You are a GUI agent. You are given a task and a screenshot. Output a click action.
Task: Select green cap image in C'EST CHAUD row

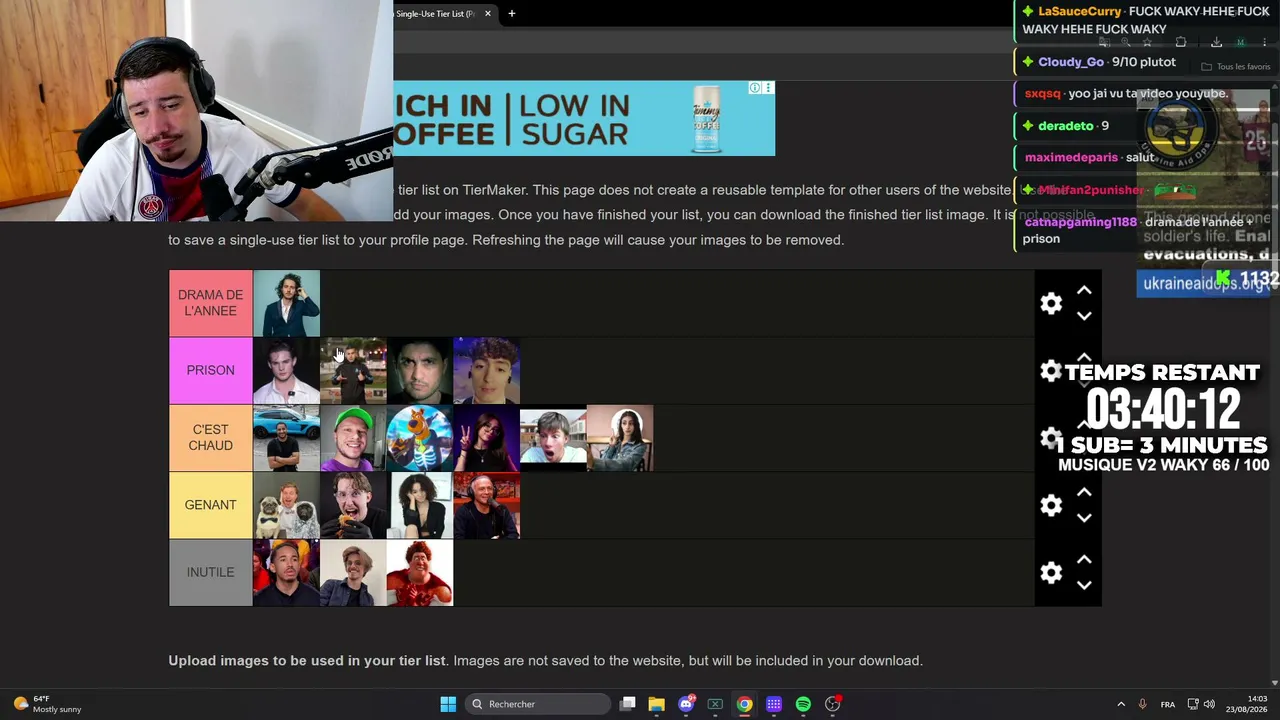coord(353,438)
